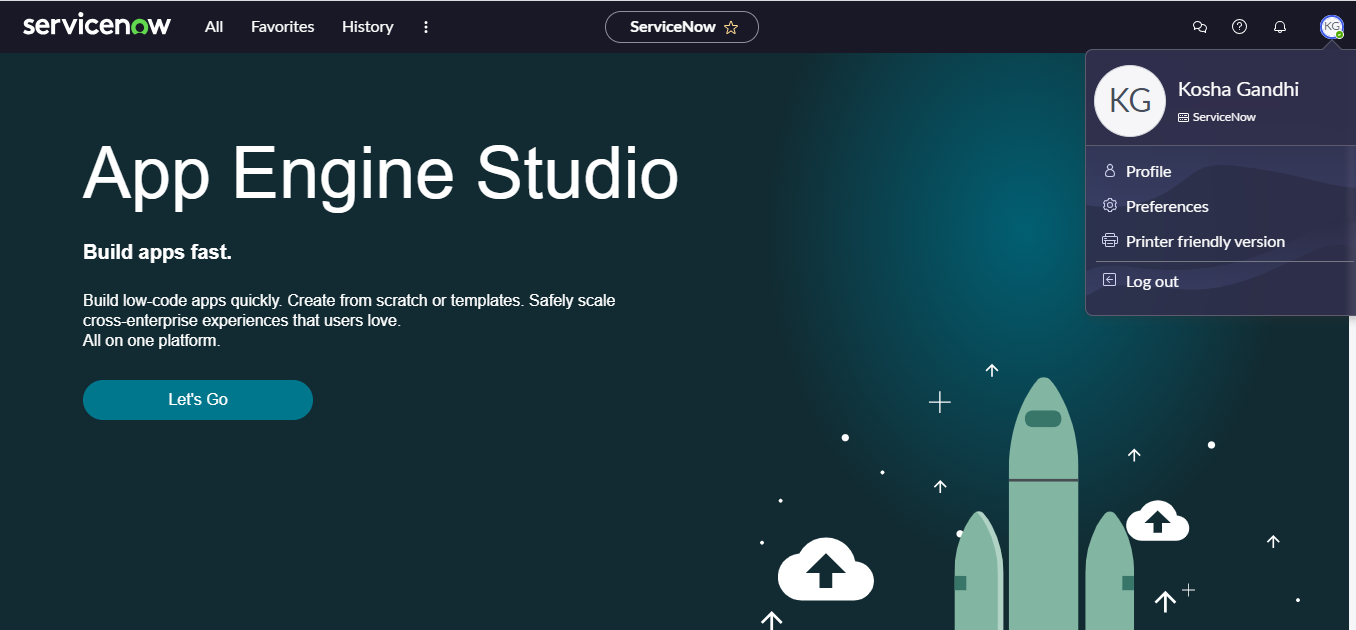Click the ServiceNow company label under user name
The image size is (1356, 630).
[1217, 117]
